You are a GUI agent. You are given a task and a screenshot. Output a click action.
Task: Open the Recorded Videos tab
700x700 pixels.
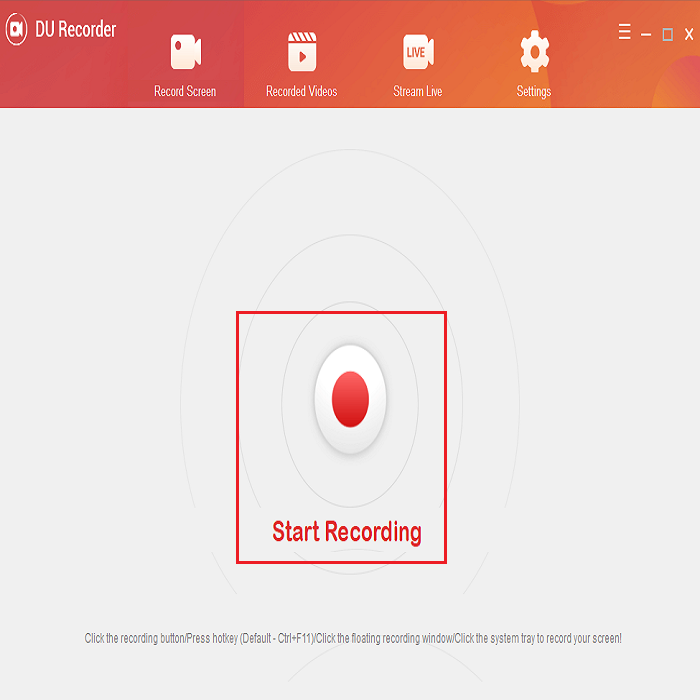coord(302,64)
